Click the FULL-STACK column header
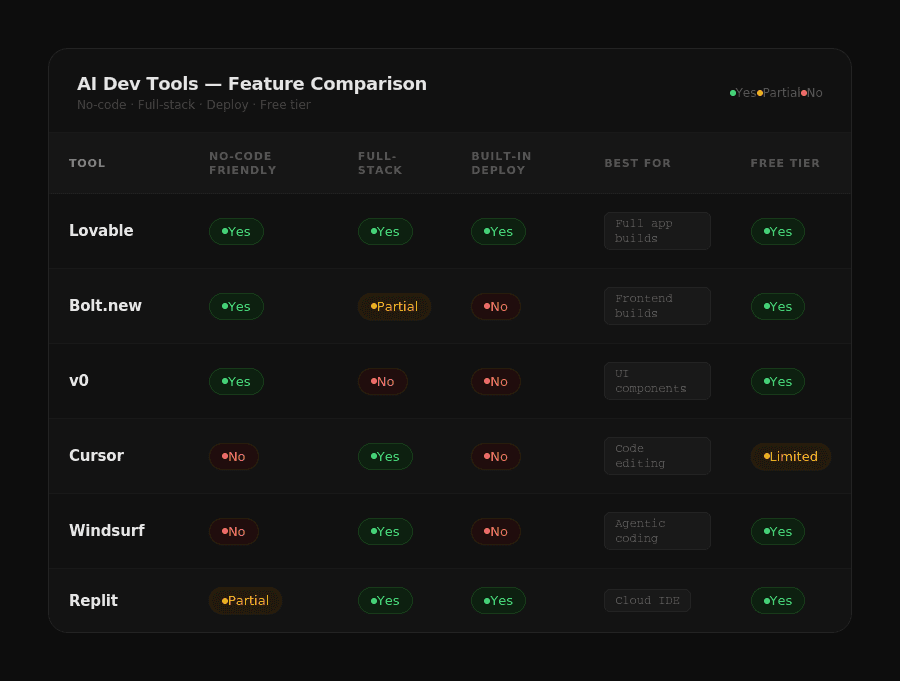This screenshot has height=681, width=900. pyautogui.click(x=380, y=163)
